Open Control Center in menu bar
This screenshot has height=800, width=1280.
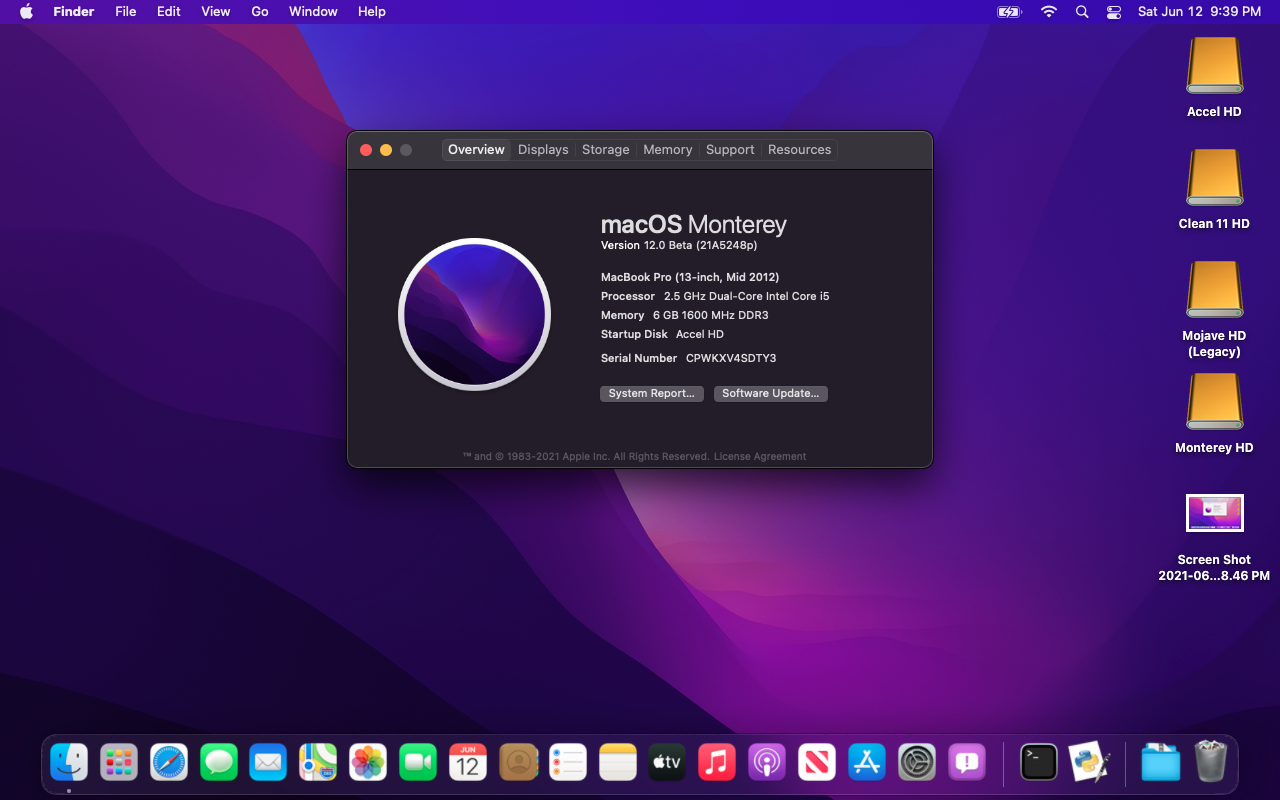click(1114, 12)
